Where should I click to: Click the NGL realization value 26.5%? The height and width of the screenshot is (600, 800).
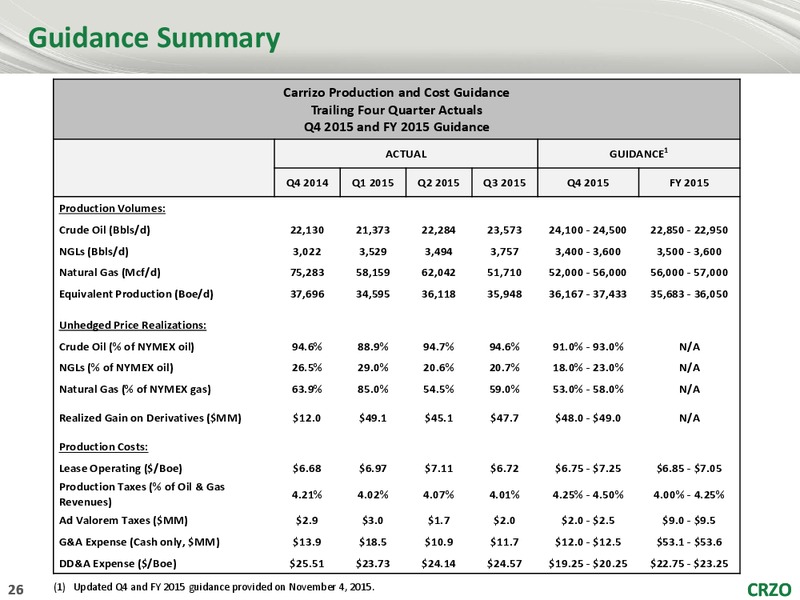pyautogui.click(x=307, y=368)
